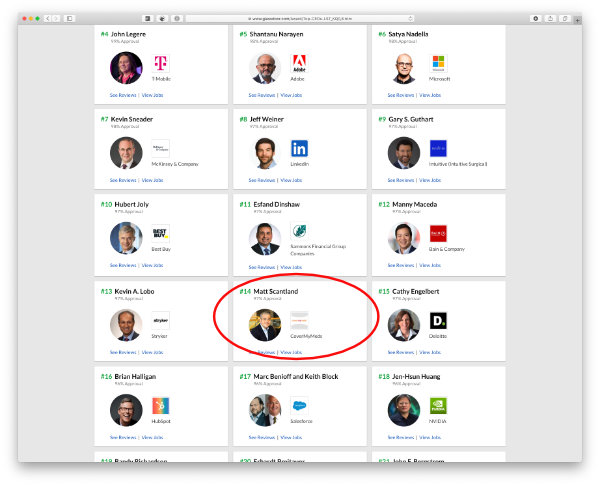Open See Reviews for Marc Benioff card
This screenshot has width=600, height=486.
pyautogui.click(x=262, y=437)
